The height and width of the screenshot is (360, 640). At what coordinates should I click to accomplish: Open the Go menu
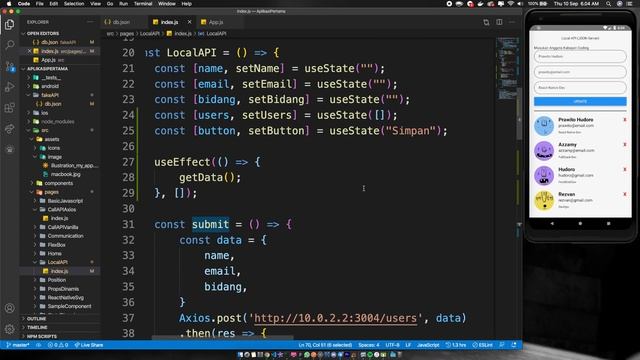click(x=110, y=4)
